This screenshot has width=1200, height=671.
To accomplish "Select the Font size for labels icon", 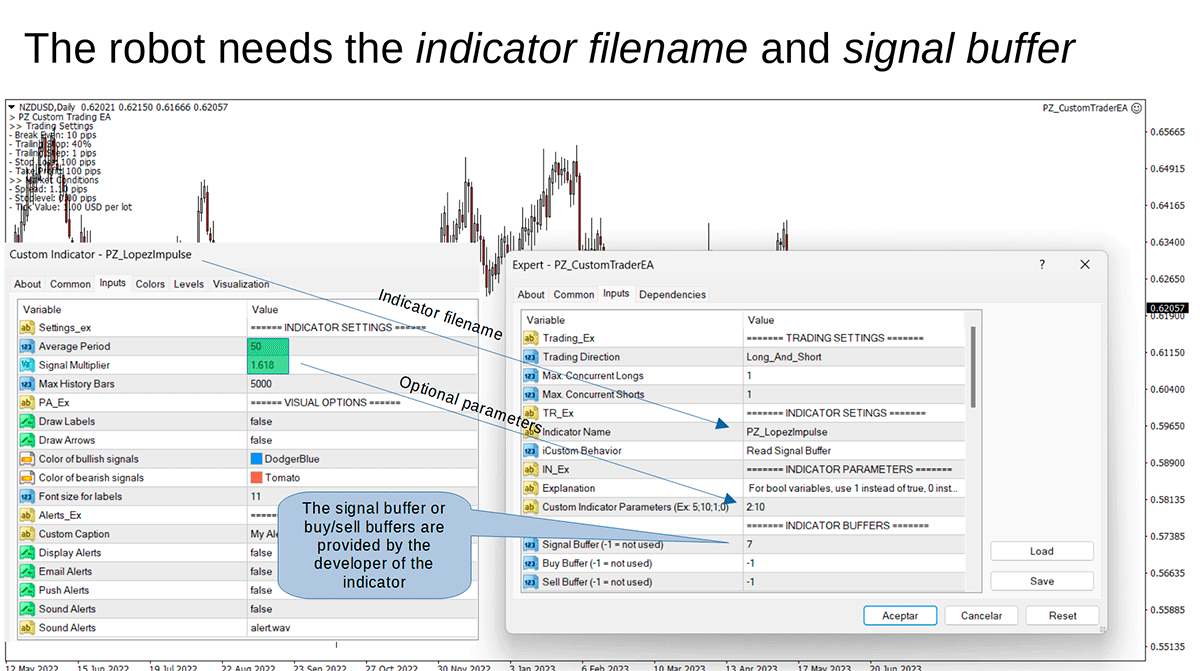I will (27, 496).
